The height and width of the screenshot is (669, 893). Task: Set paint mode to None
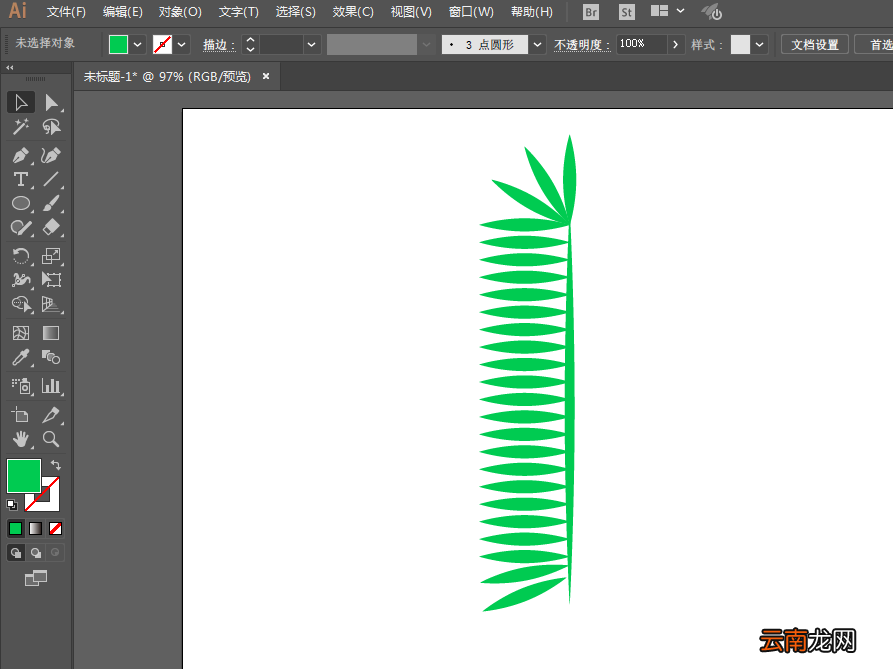pos(55,529)
